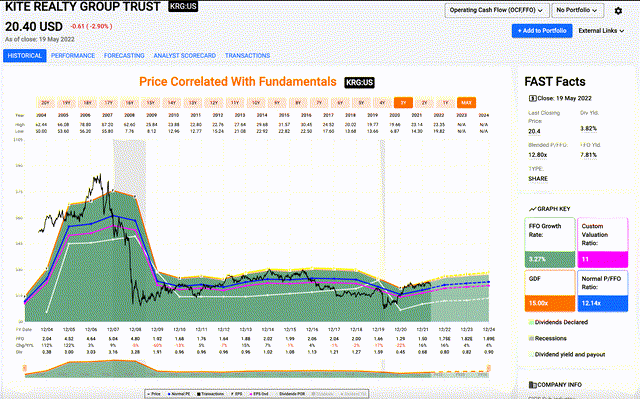The width and height of the screenshot is (640, 399).
Task: Toggle Dividend yield and payout option
Action: point(567,355)
